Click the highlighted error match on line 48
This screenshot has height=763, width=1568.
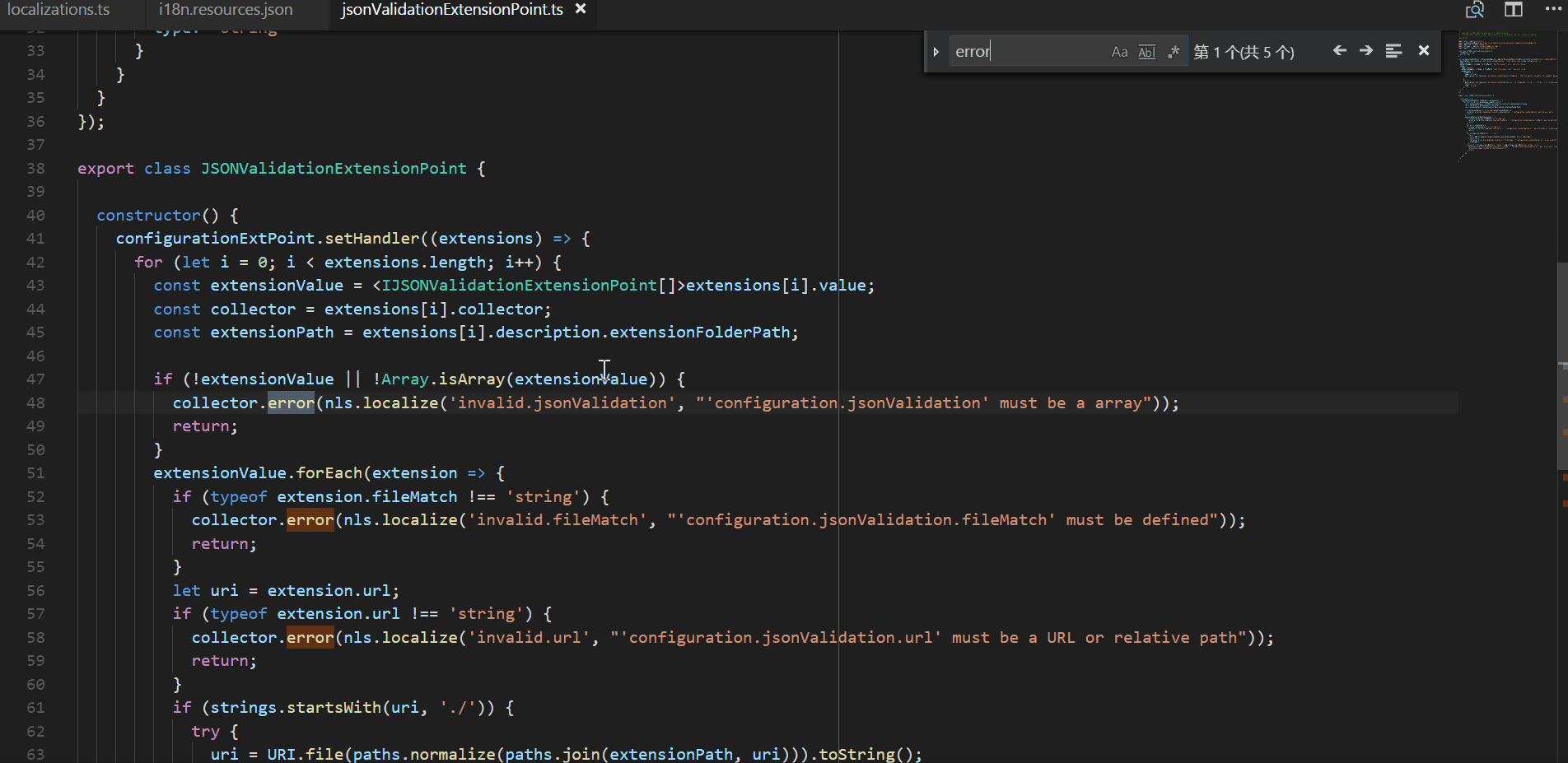[291, 402]
